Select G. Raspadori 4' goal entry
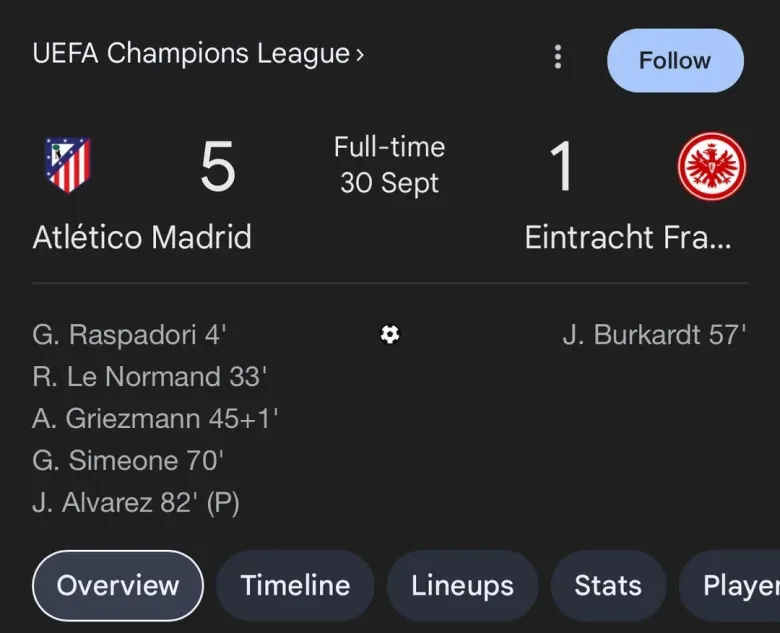The image size is (780, 633). pyautogui.click(x=130, y=335)
